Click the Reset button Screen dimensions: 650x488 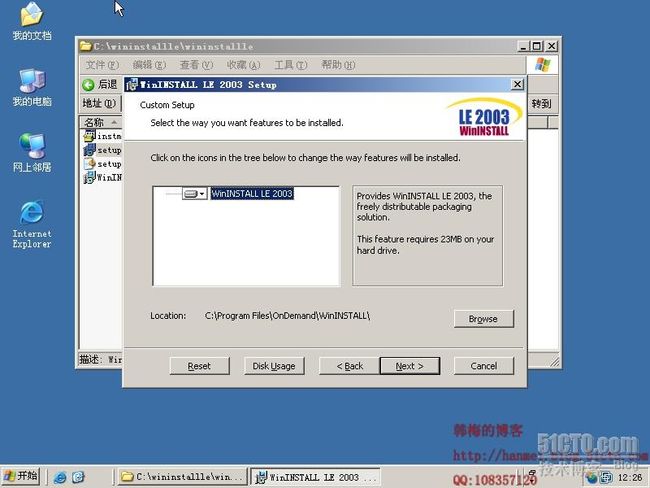pyautogui.click(x=199, y=366)
